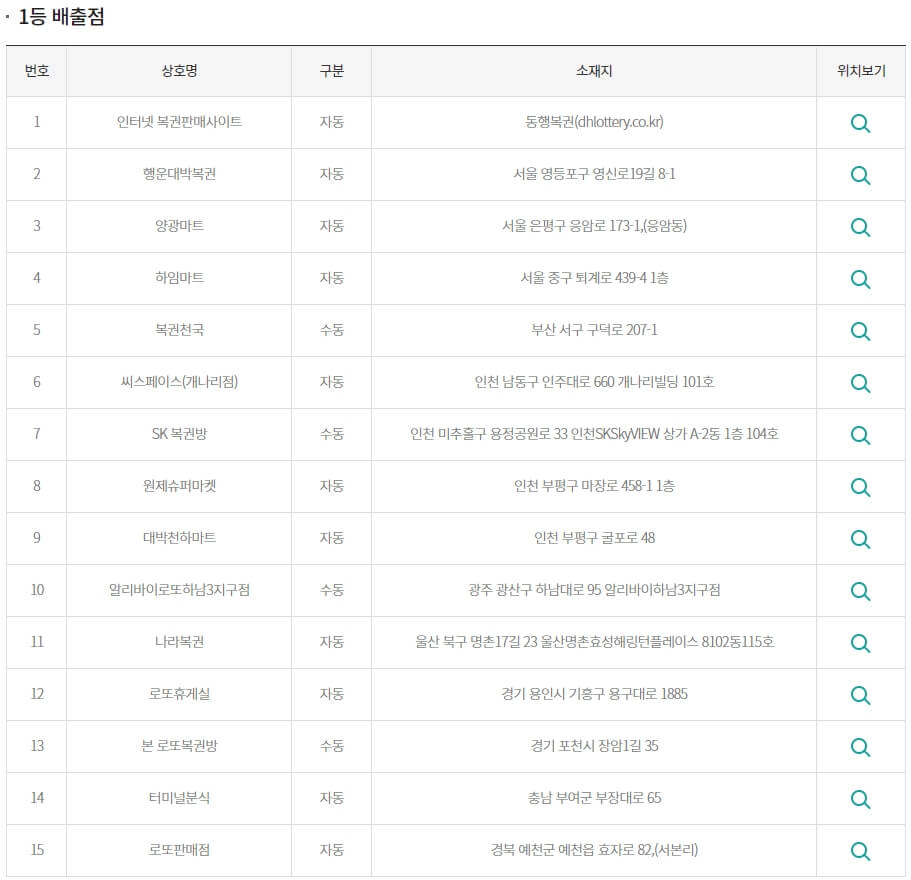Select store name 터미널분식

point(179,798)
